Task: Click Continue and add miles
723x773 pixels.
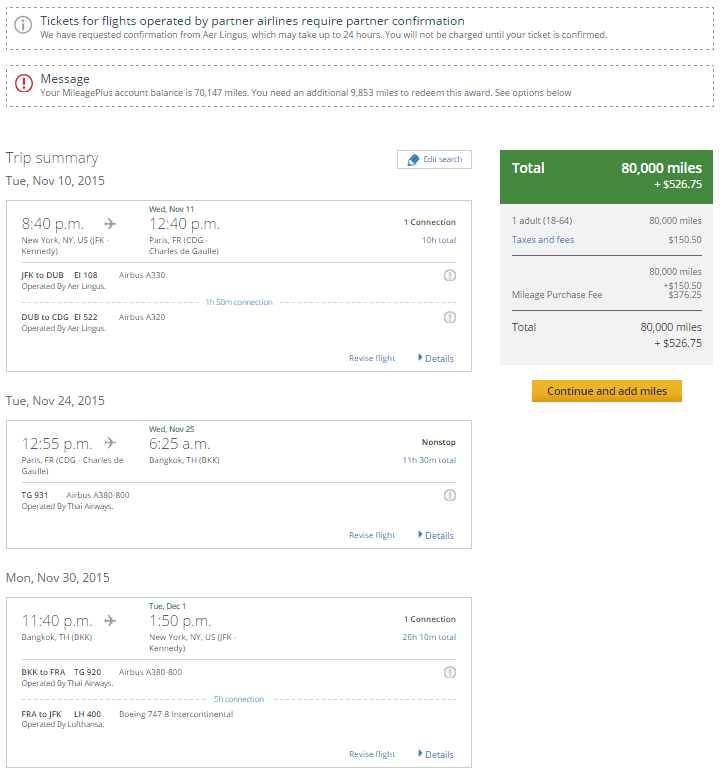Action: click(x=606, y=391)
